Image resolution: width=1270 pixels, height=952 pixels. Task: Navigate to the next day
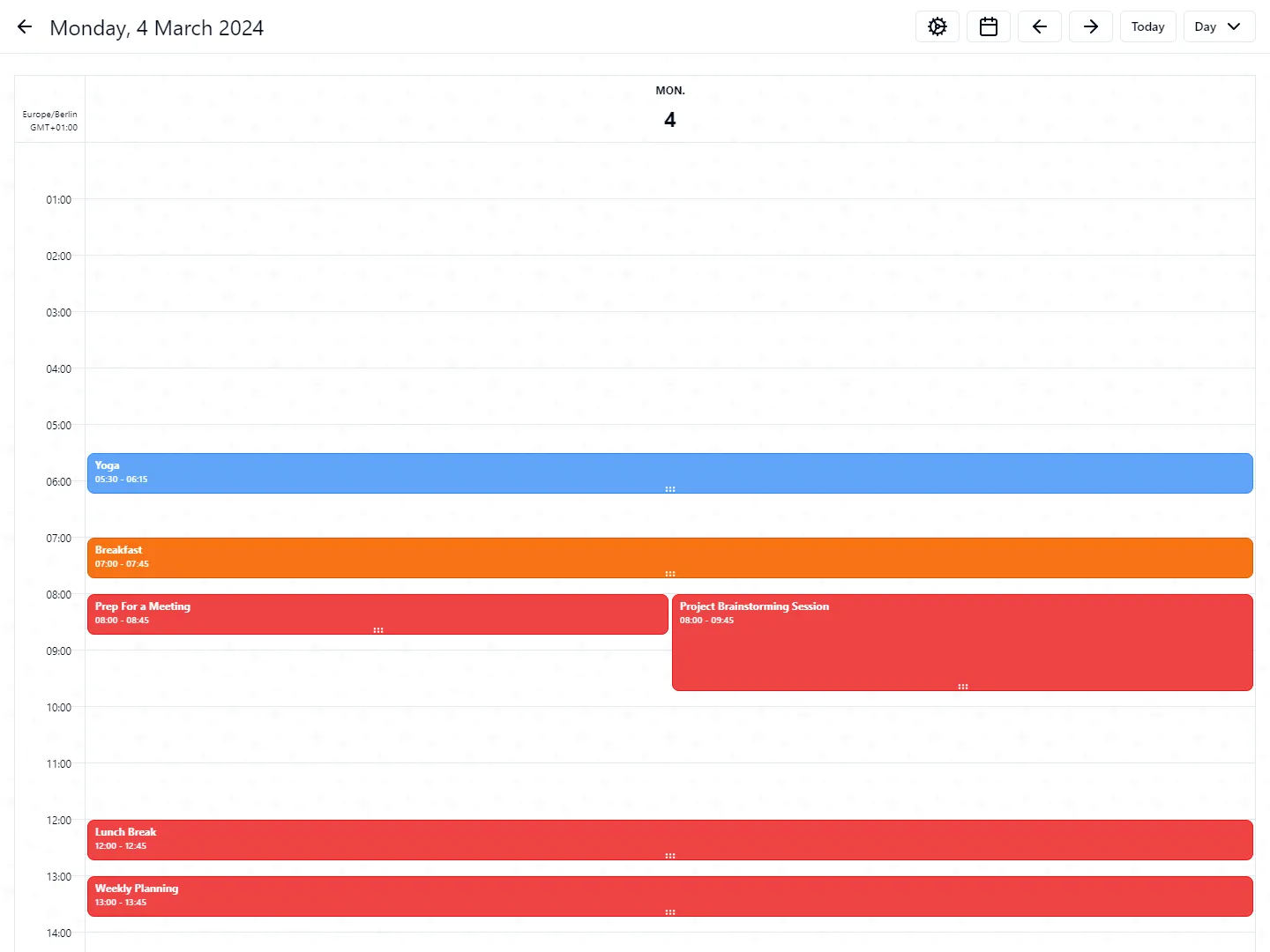(x=1090, y=26)
